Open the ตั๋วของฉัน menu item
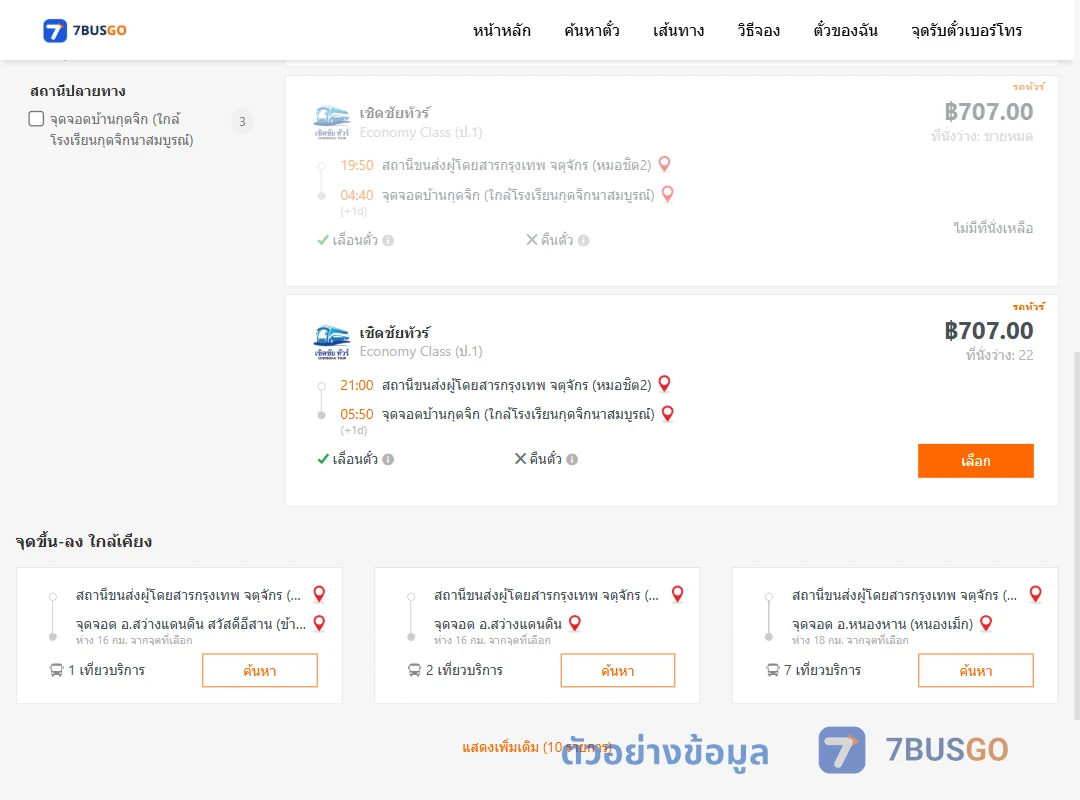This screenshot has height=800, width=1080. [845, 30]
